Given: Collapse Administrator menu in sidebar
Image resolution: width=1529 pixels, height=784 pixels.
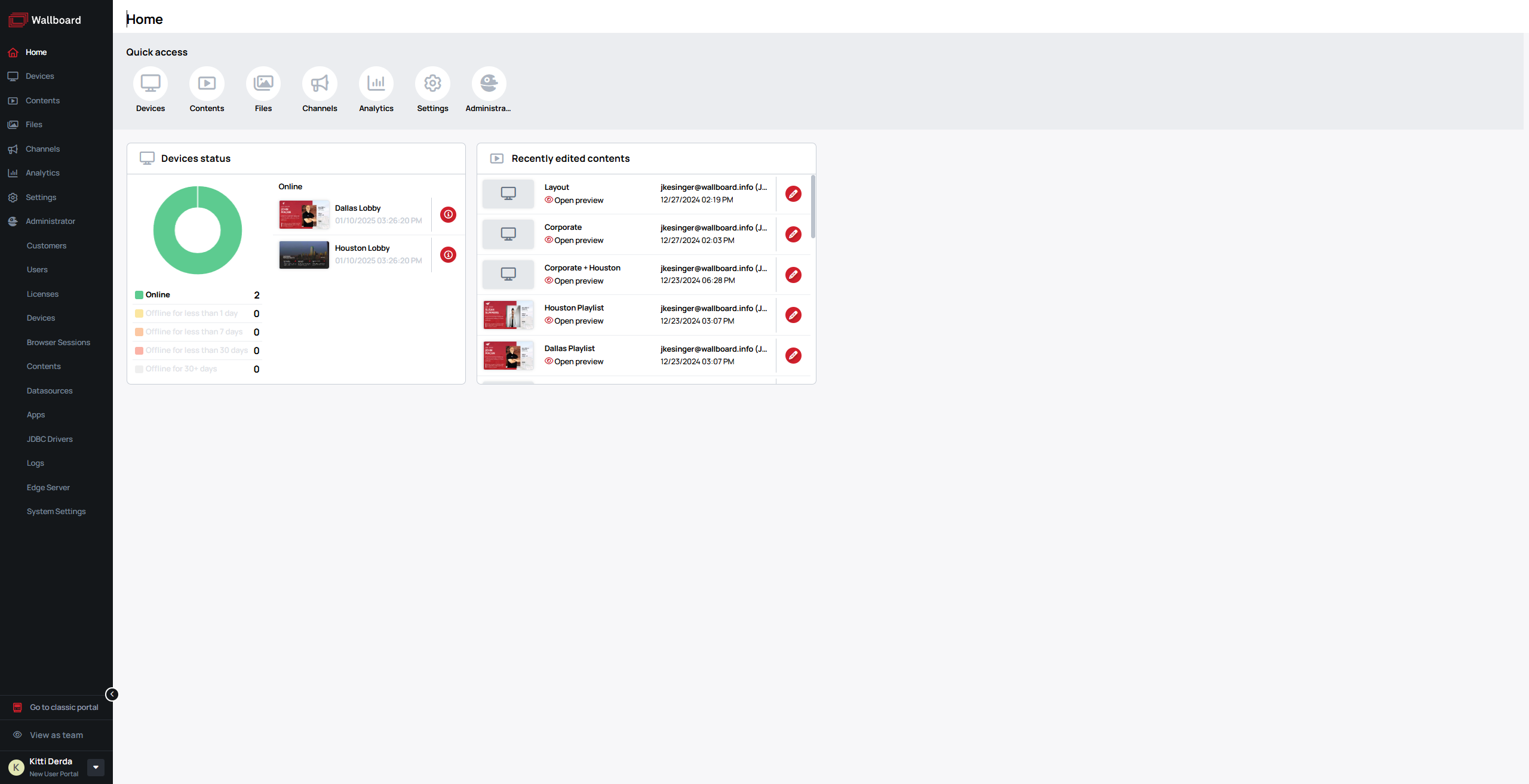Looking at the screenshot, I should point(50,222).
